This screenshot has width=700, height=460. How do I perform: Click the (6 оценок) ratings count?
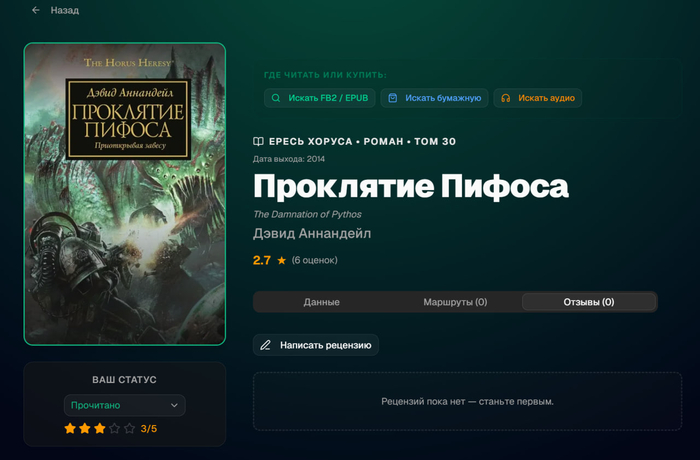coord(314,260)
